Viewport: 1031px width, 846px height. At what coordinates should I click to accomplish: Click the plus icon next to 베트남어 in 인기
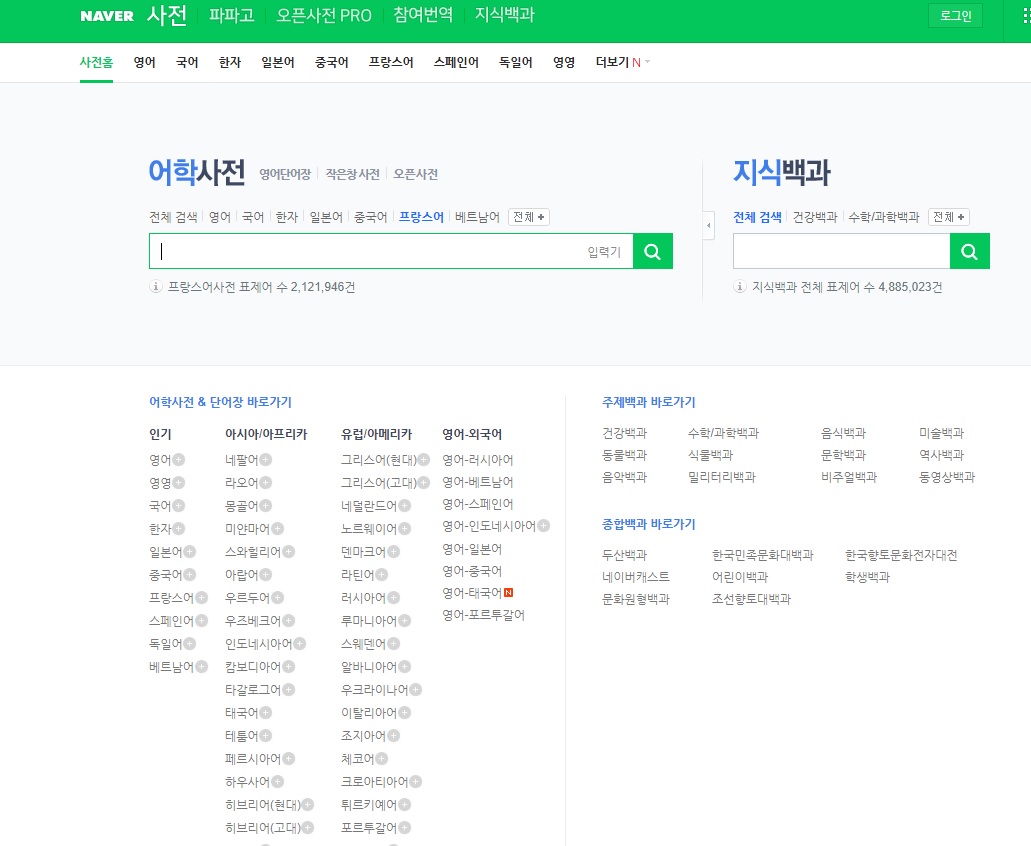coord(202,667)
